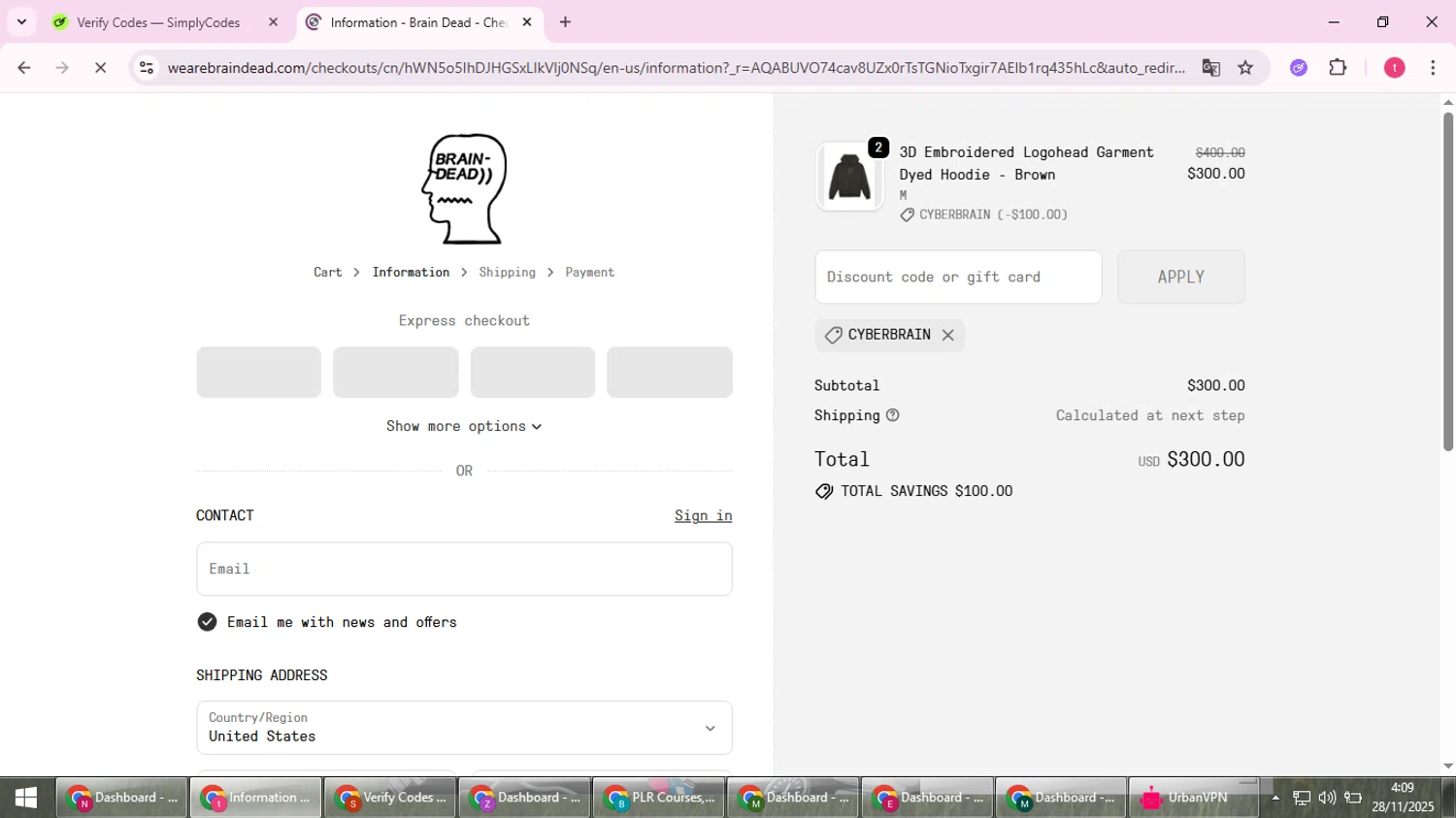Image resolution: width=1456 pixels, height=818 pixels.
Task: Open the Country/Region dropdown
Action: tap(464, 728)
